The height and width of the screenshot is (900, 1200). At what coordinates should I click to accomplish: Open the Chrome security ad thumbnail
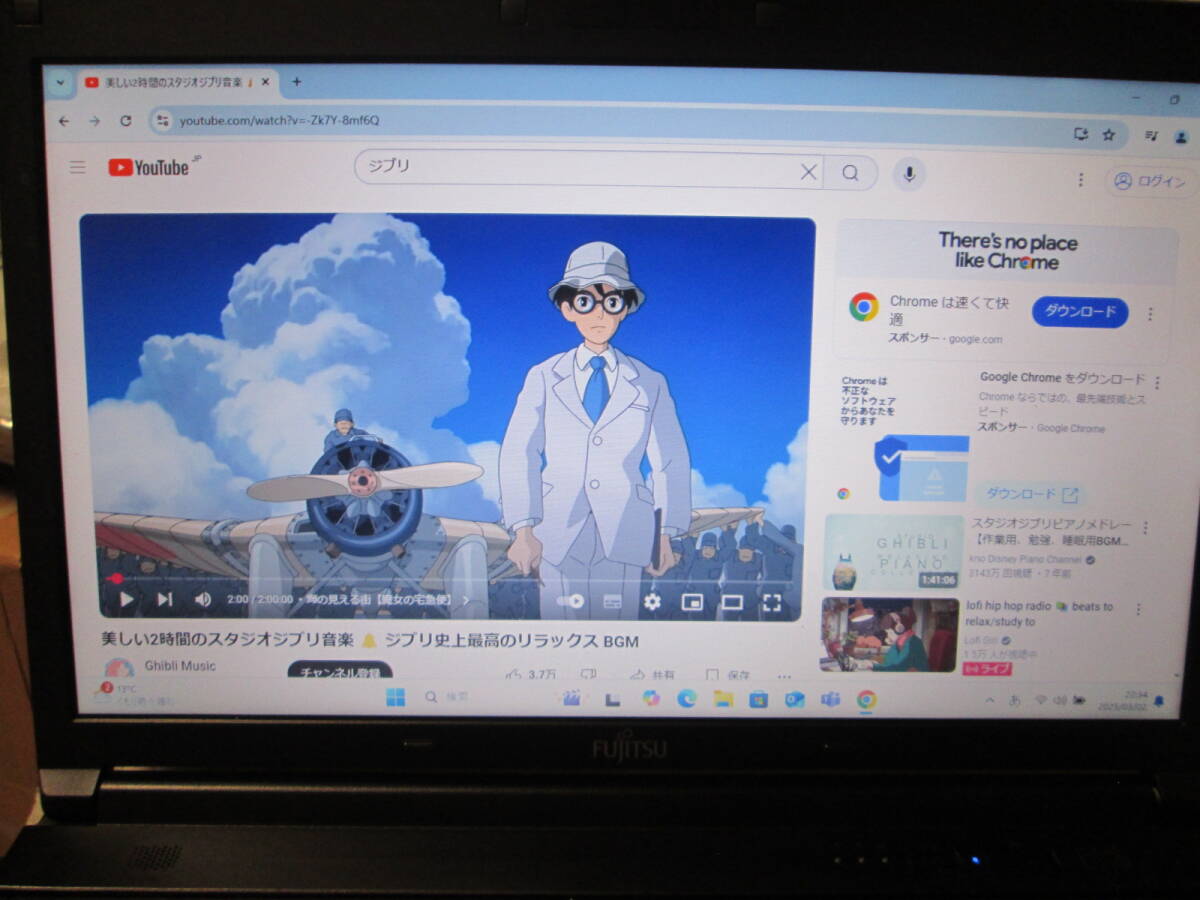(905, 437)
